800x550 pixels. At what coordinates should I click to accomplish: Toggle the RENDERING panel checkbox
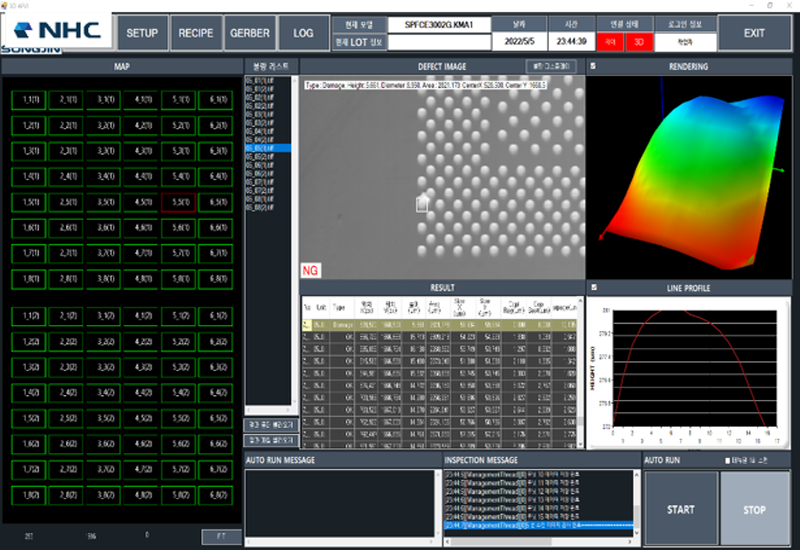point(593,67)
